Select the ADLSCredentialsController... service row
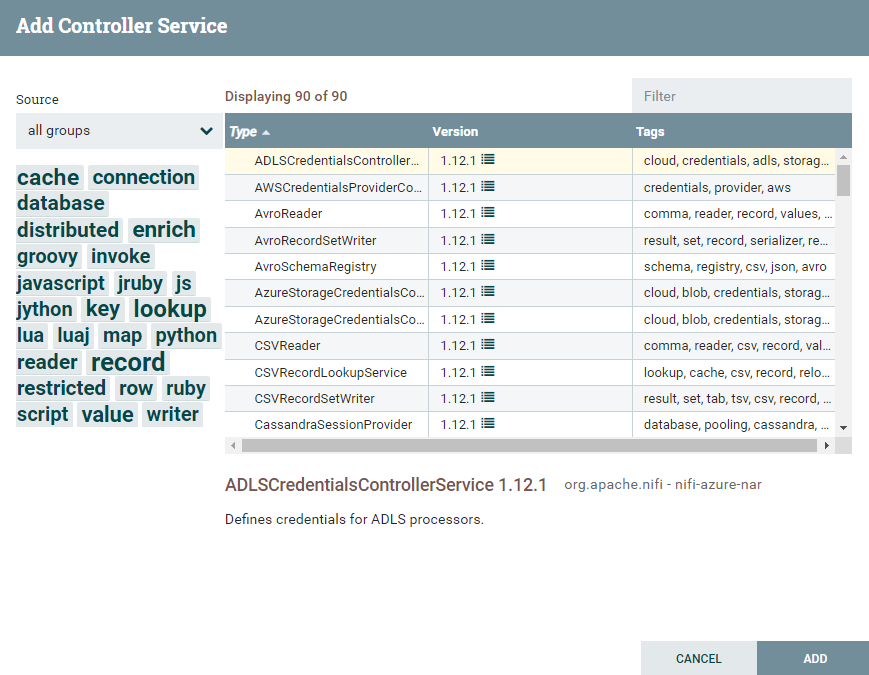The height and width of the screenshot is (675, 869). pyautogui.click(x=530, y=161)
